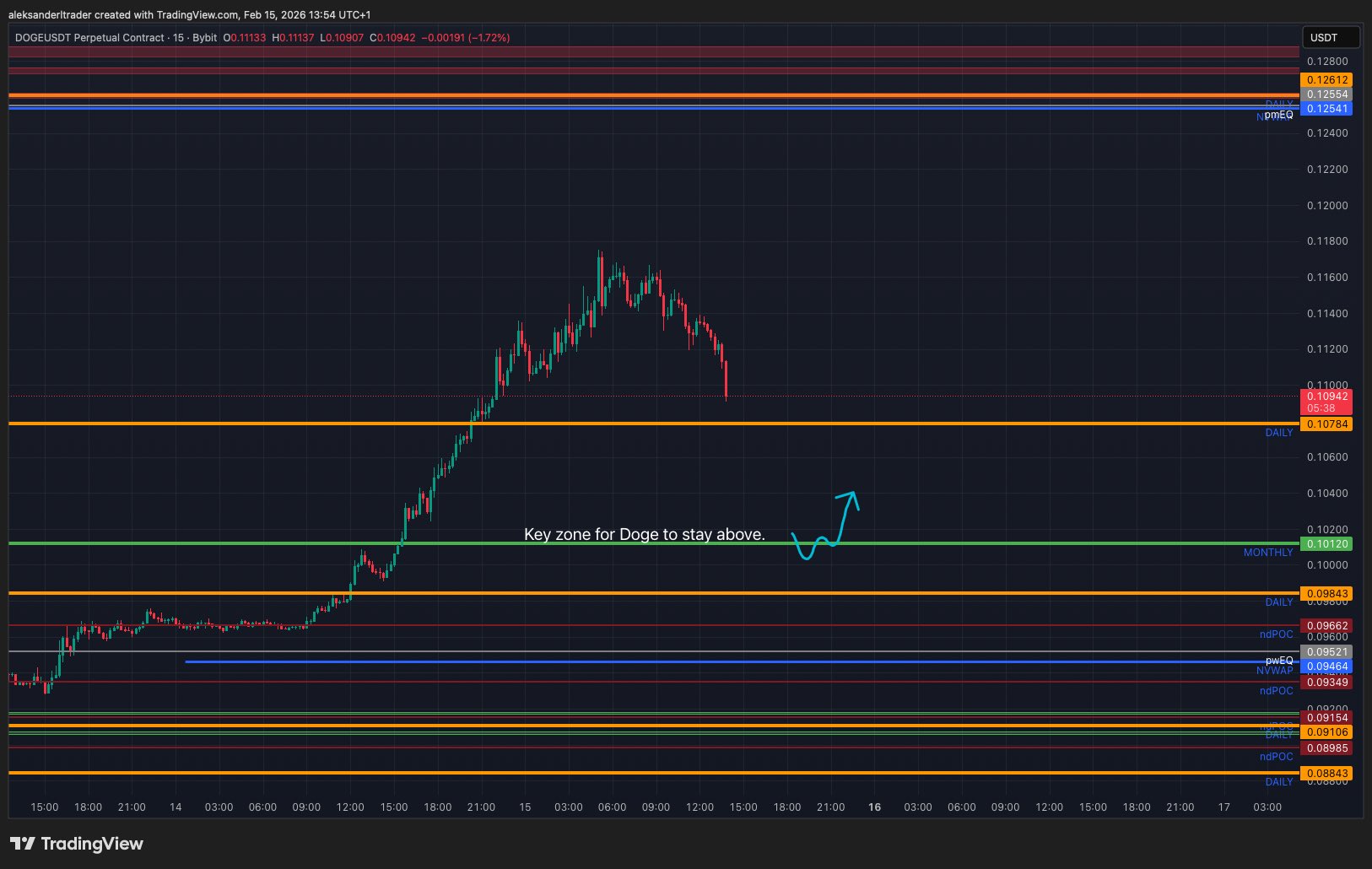Click the candle countdown timer 05:38
Viewport: 1372px width, 869px height.
pyautogui.click(x=1321, y=408)
